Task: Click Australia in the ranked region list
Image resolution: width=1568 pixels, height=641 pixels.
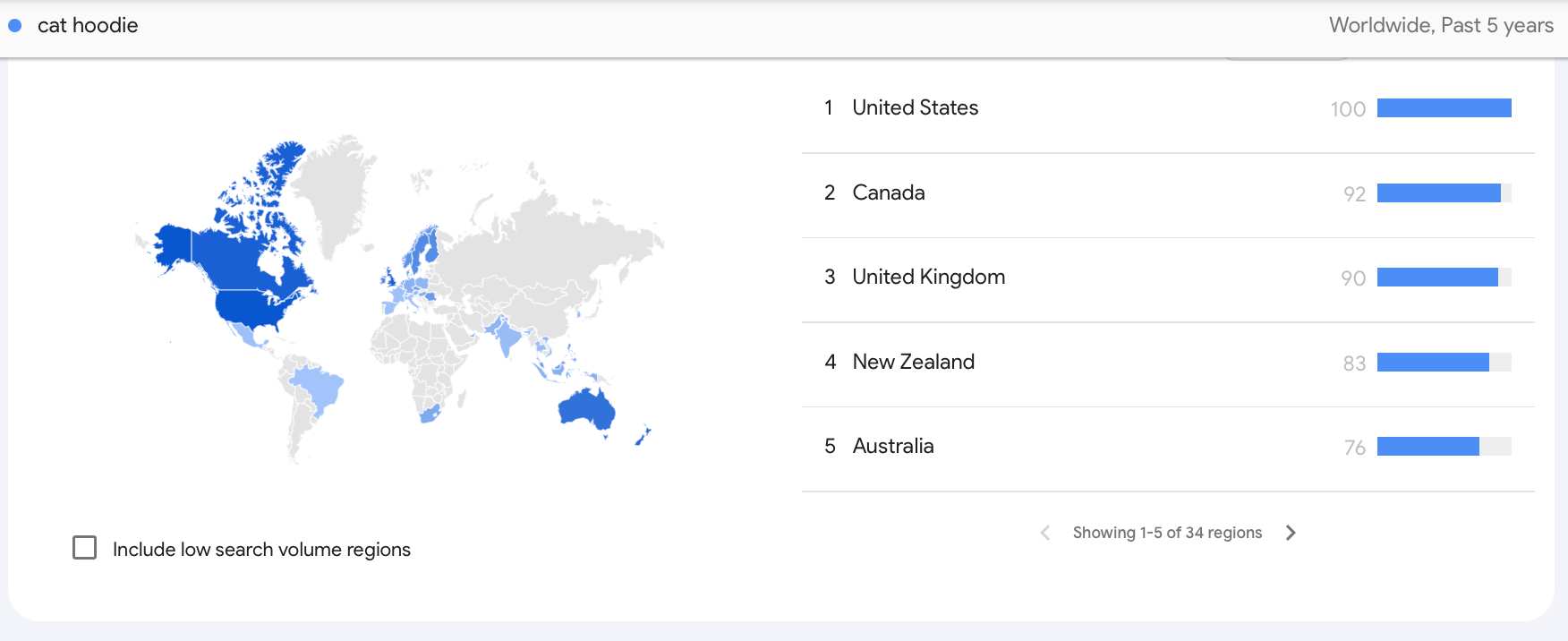Action: [892, 446]
